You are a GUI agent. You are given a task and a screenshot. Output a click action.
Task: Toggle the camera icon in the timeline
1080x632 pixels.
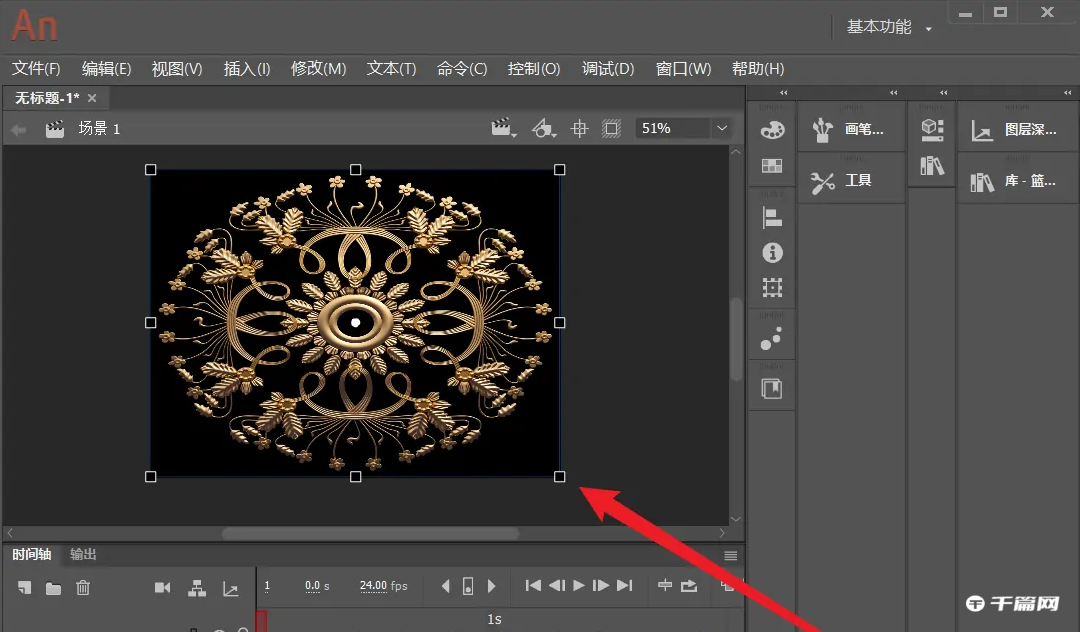(x=162, y=588)
